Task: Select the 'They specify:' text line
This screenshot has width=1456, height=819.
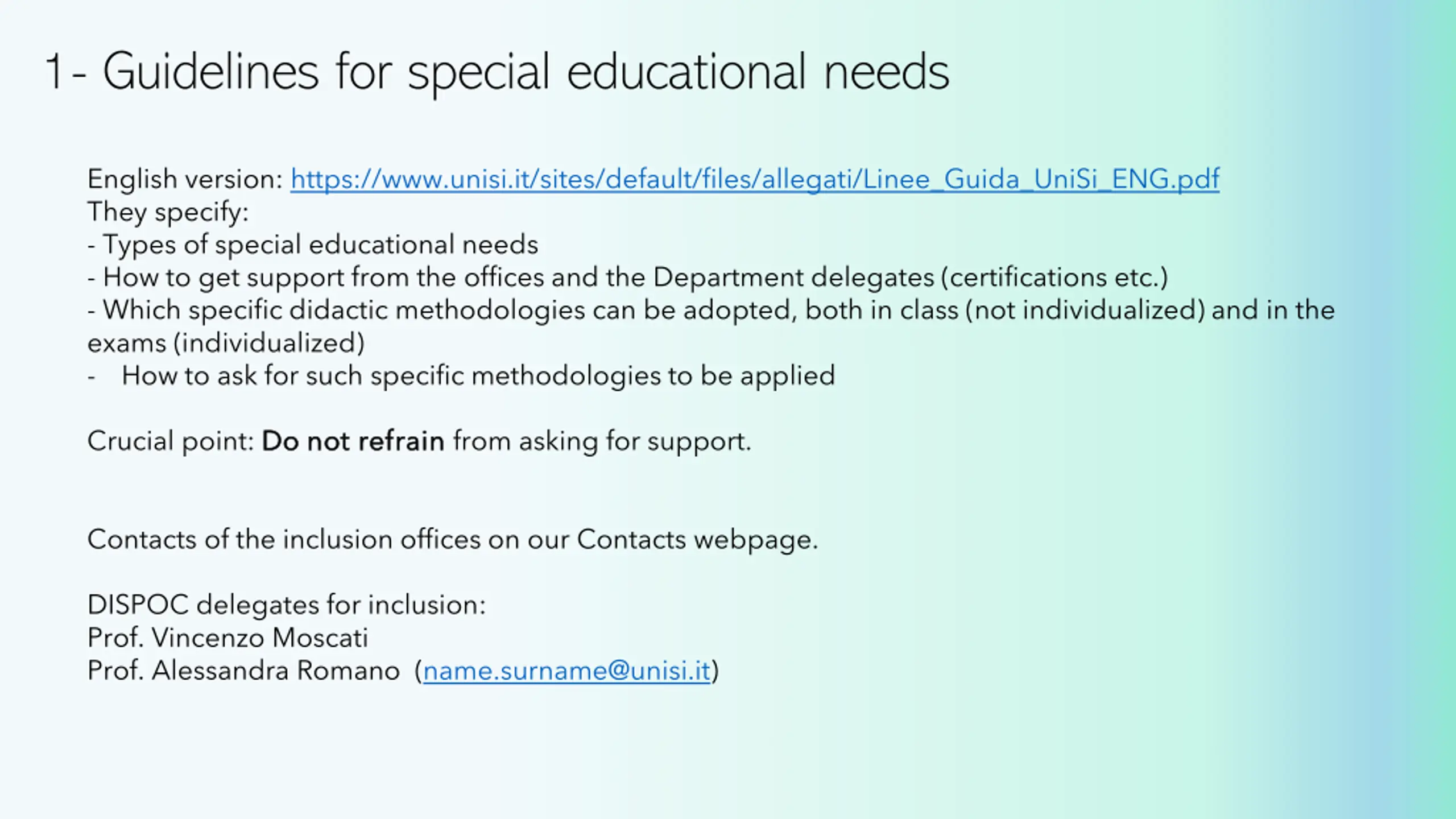Action: [x=168, y=212]
